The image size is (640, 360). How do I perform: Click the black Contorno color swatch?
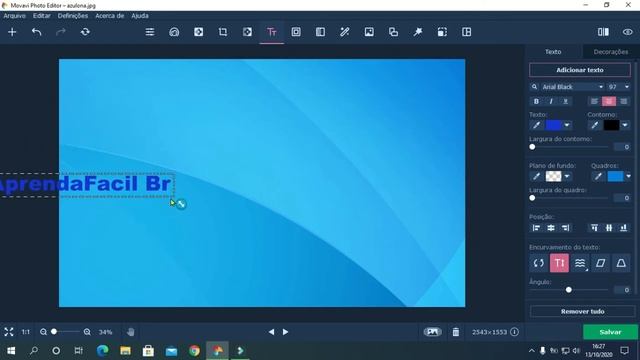point(611,125)
